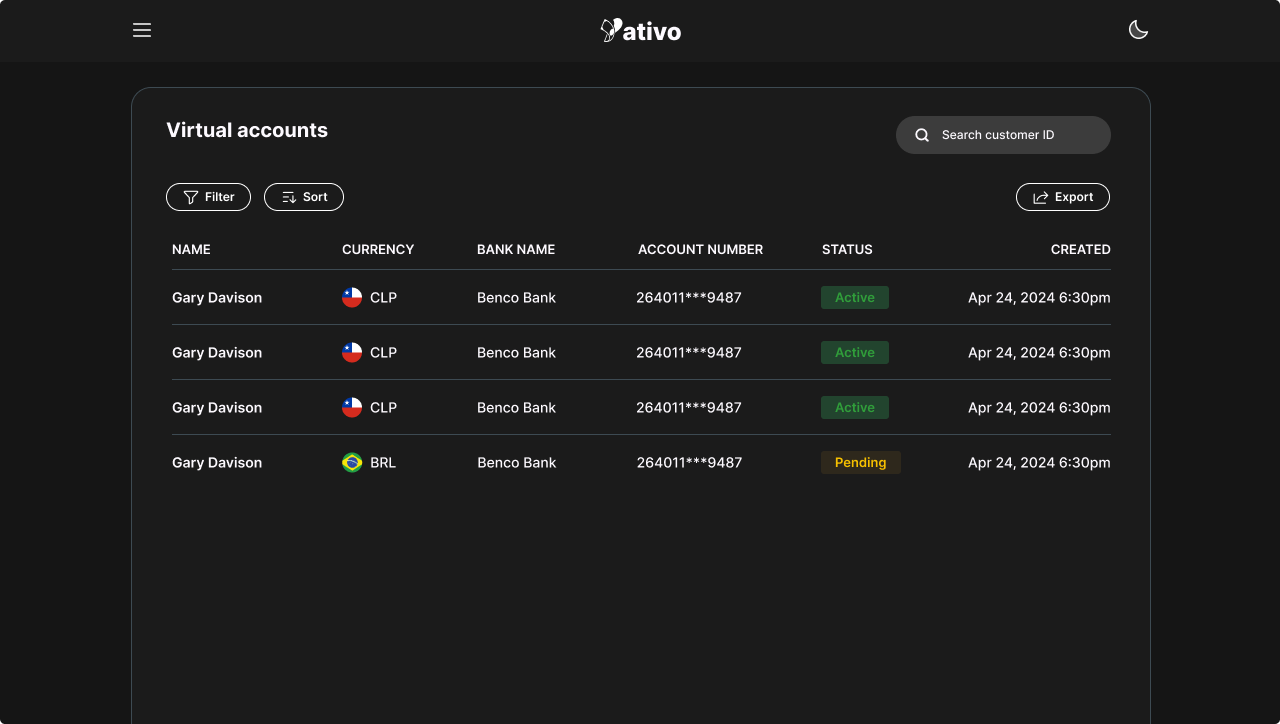1280x724 pixels.
Task: Click the Chile flag in third row
Action: pos(352,407)
